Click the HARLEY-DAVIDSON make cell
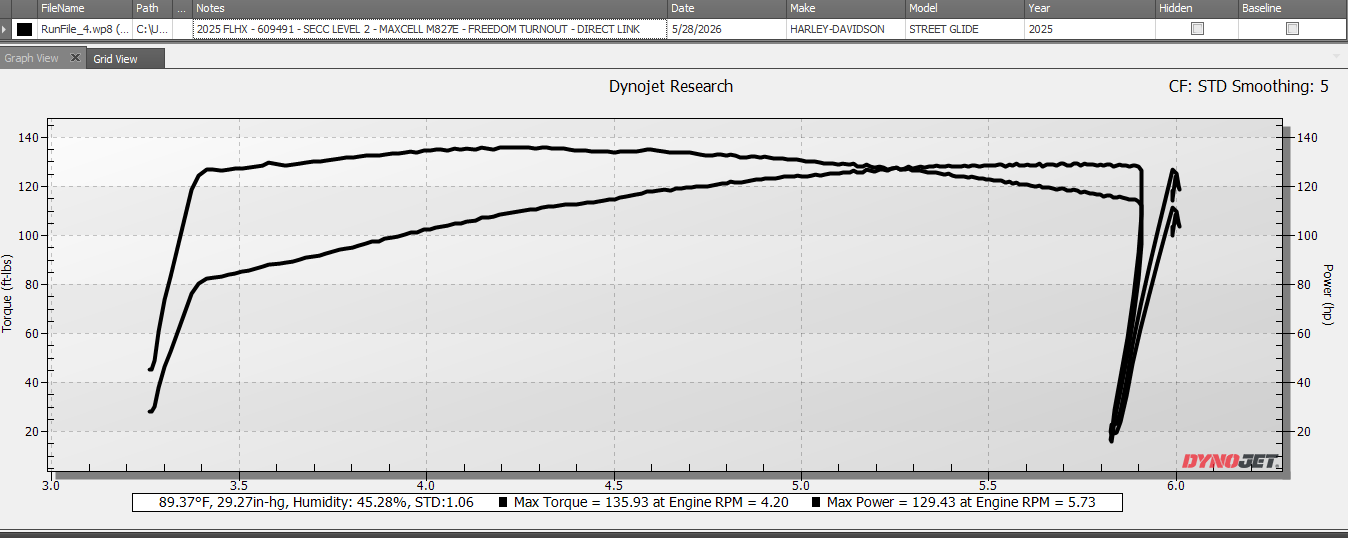This screenshot has height=538, width=1348. coord(845,29)
